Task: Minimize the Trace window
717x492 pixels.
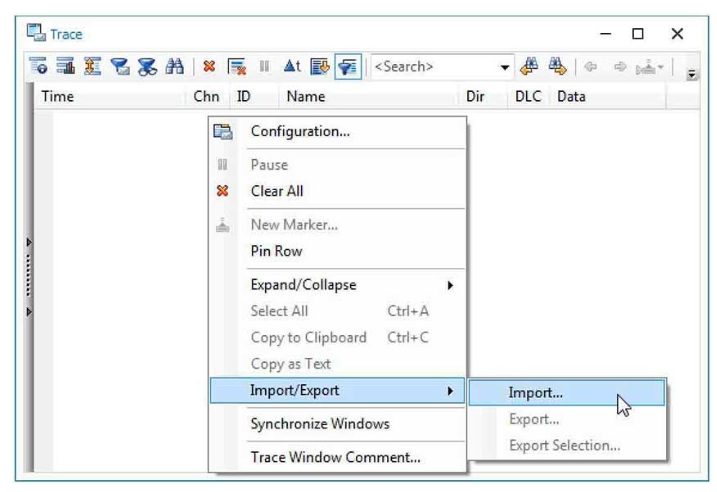Action: pos(605,34)
